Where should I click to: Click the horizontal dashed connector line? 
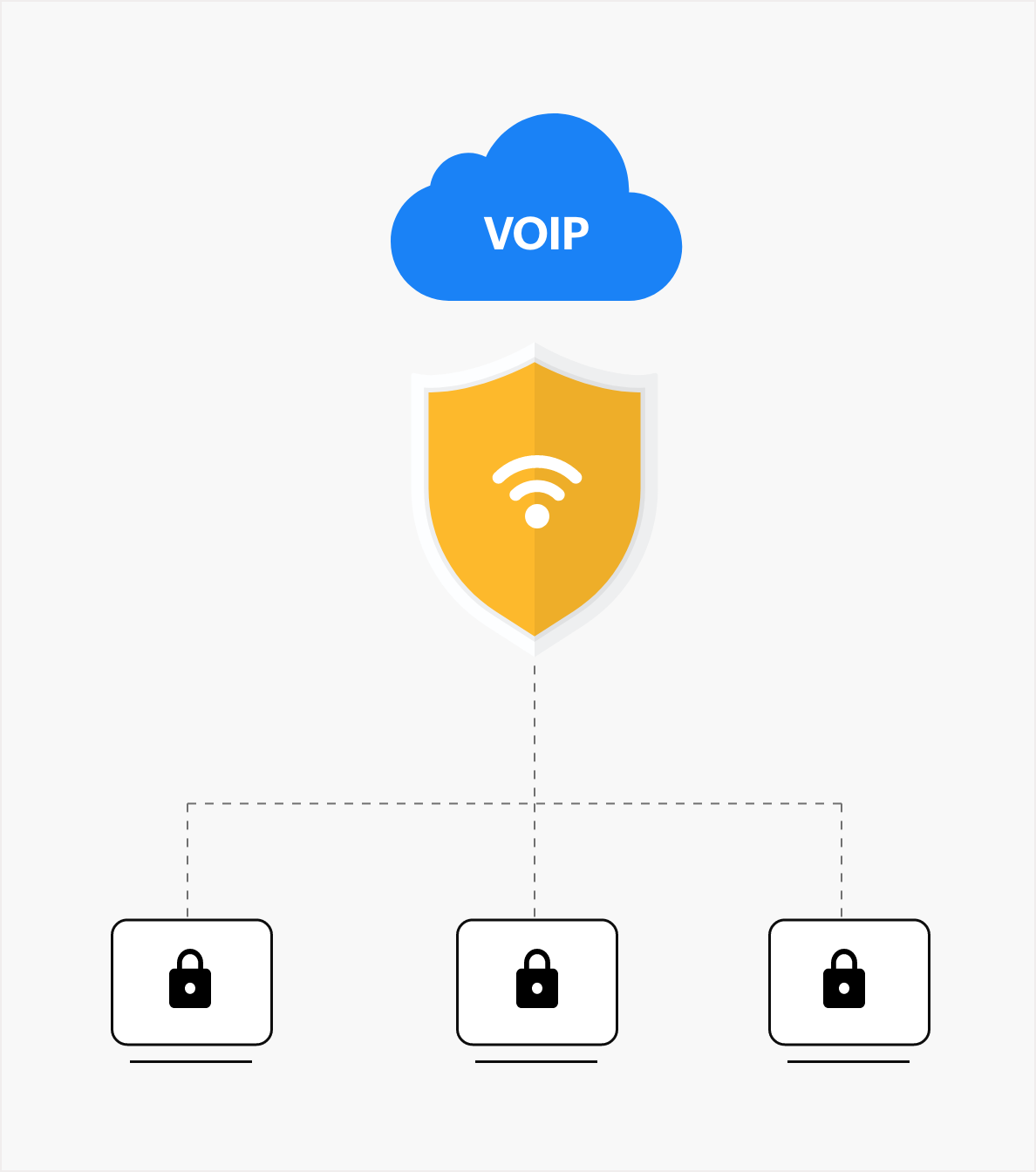pyautogui.click(x=515, y=803)
